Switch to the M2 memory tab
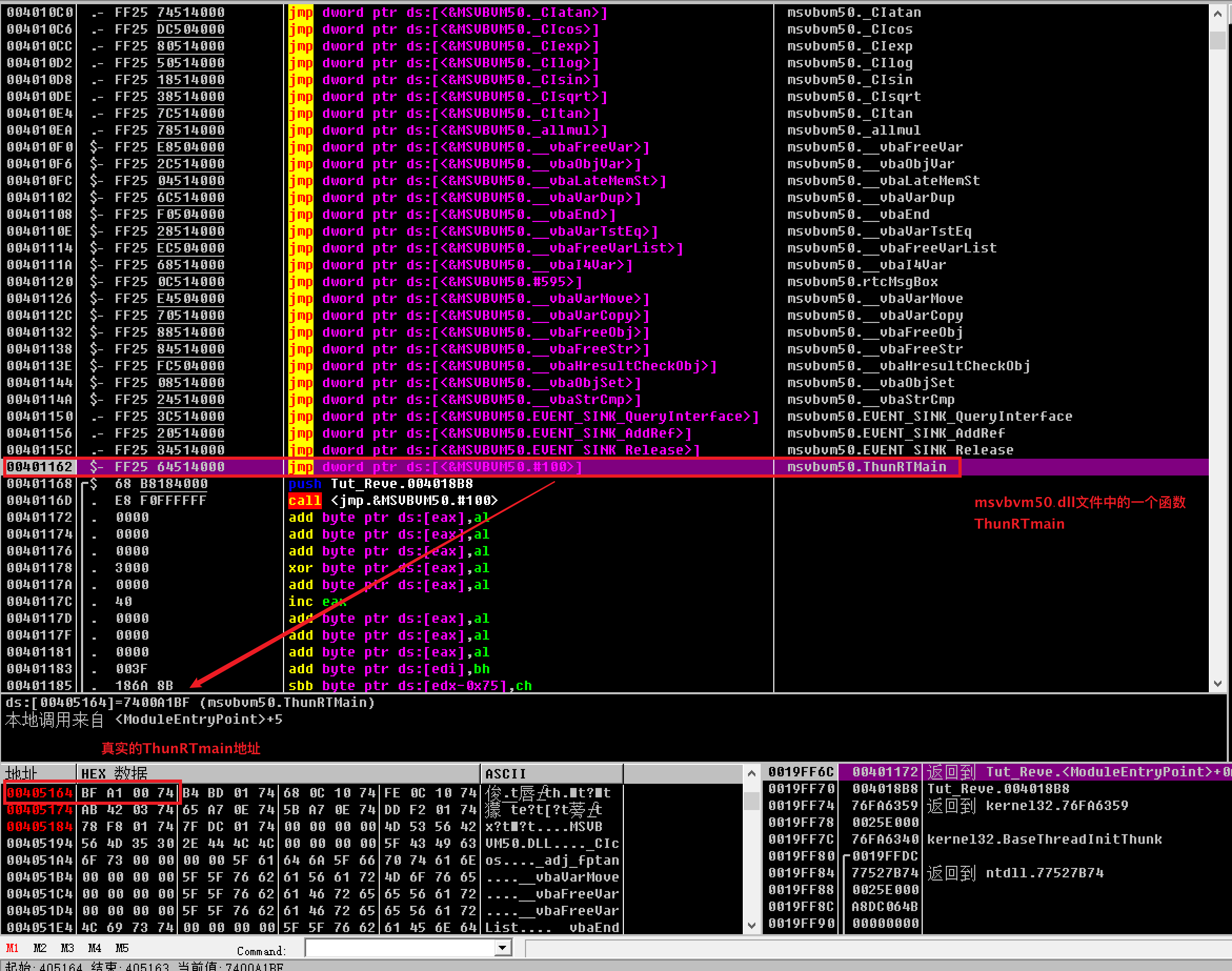 (x=40, y=948)
